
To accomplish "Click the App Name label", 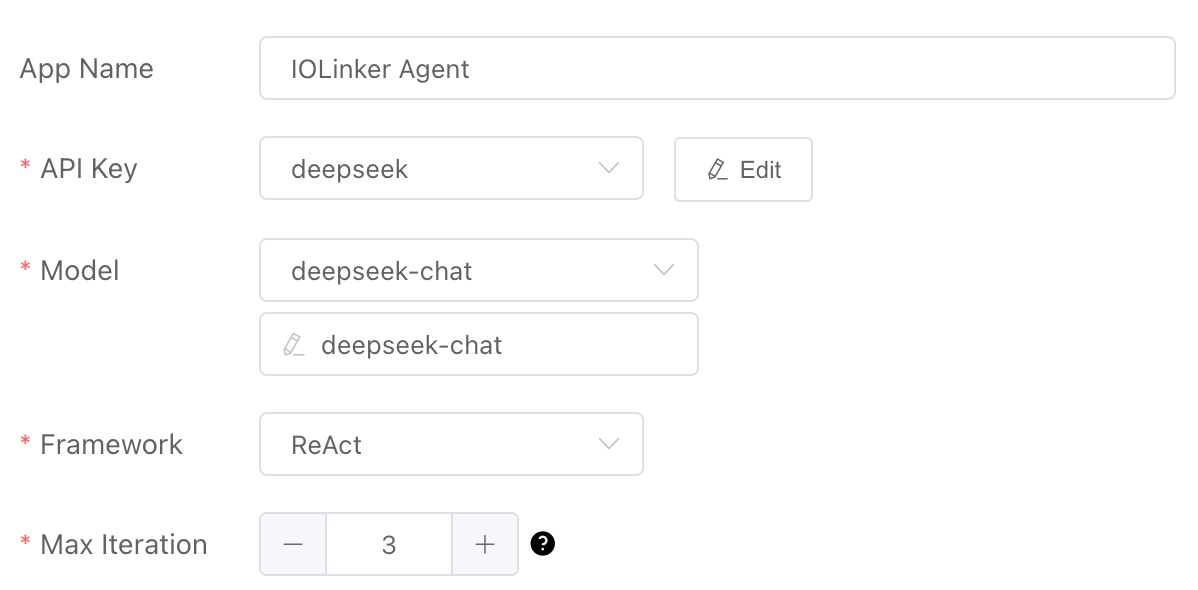I will click(x=87, y=69).
